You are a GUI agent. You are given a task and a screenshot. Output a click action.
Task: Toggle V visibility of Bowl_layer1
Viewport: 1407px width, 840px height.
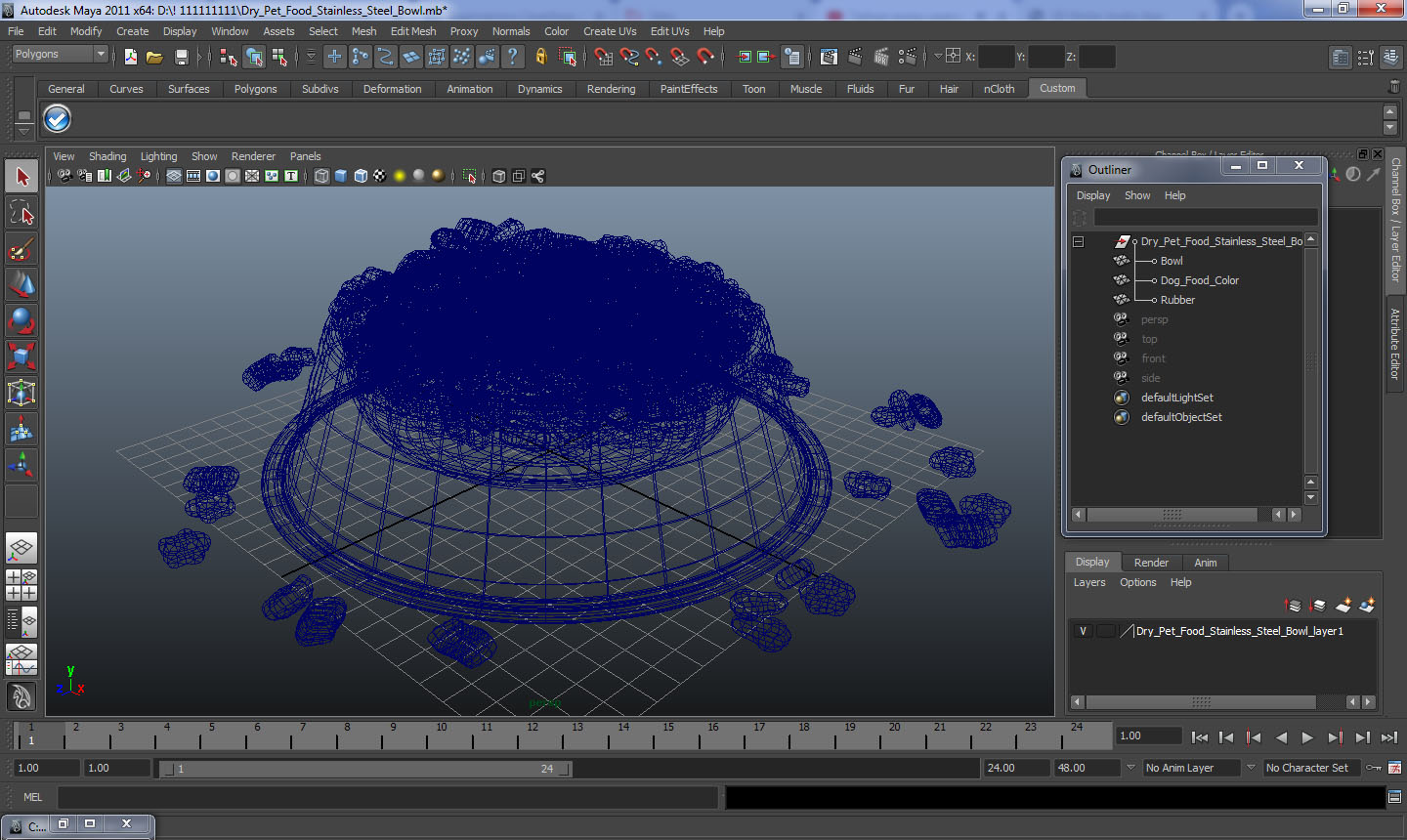click(x=1083, y=631)
